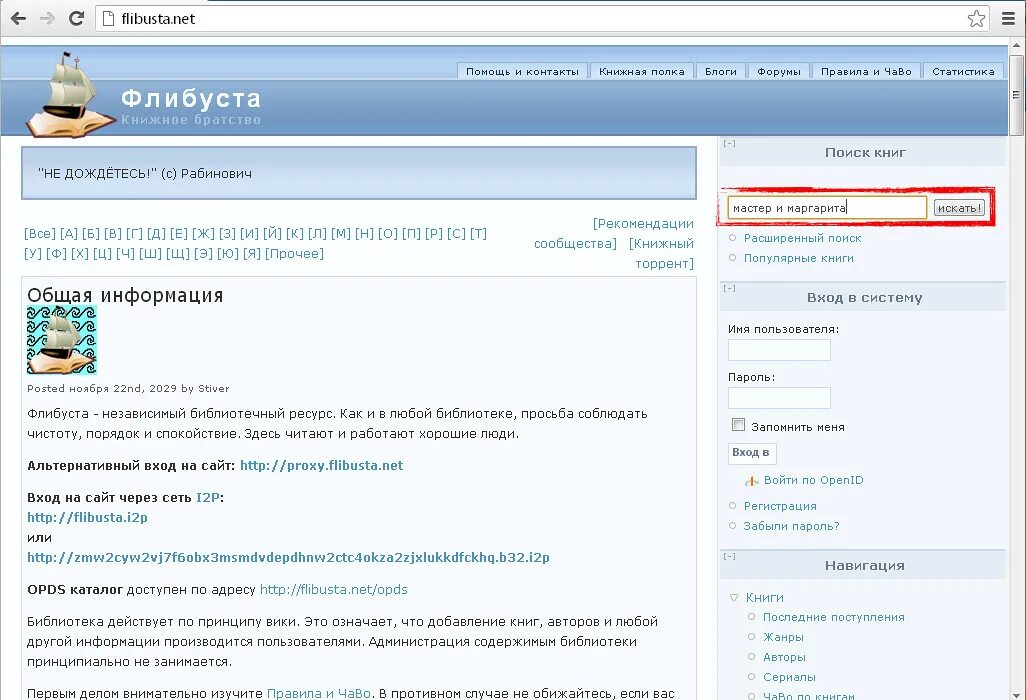This screenshot has width=1026, height=700.
Task: Click the page vertical scrollbar thumb
Action: (x=1016, y=95)
